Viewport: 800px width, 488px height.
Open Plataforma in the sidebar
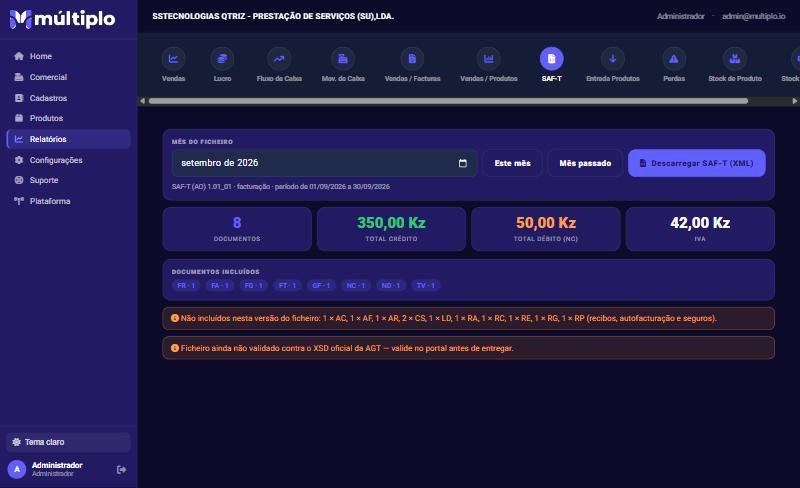coord(68,201)
